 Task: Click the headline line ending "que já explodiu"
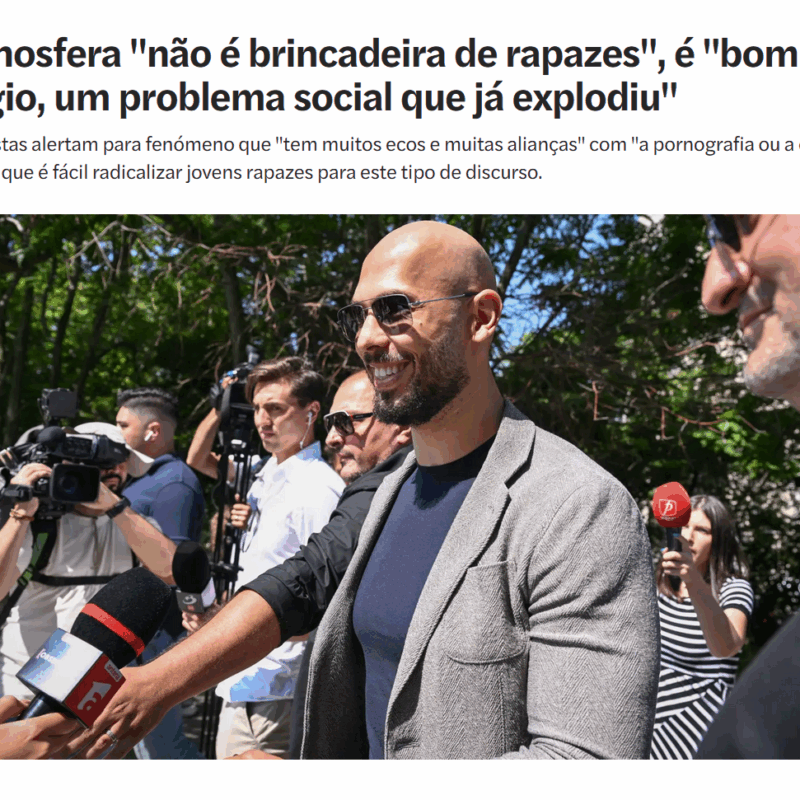[x=339, y=97]
